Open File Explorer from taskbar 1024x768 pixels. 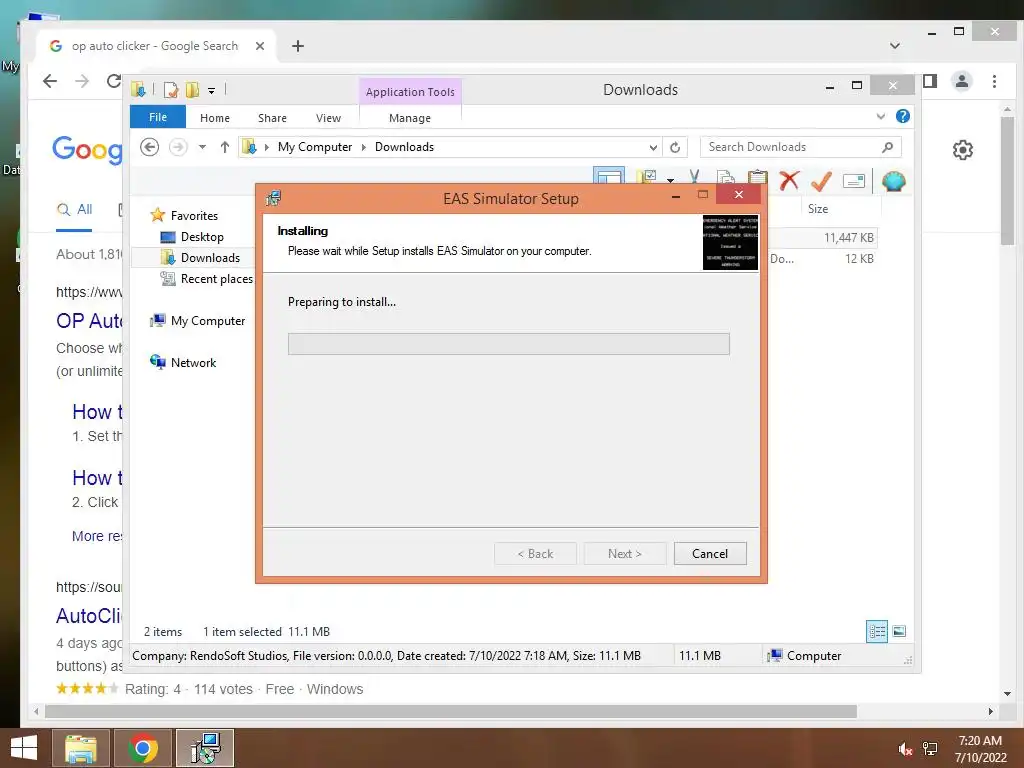(80, 748)
